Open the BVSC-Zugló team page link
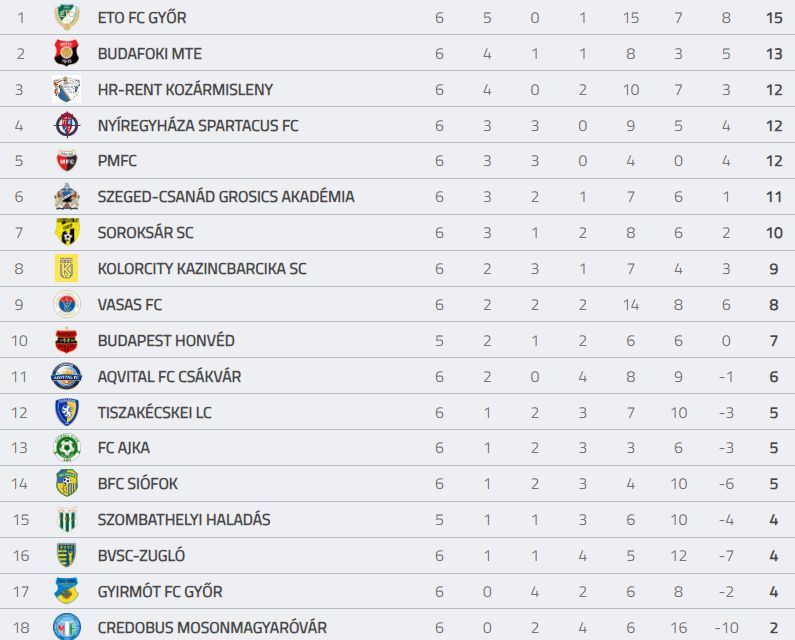The height and width of the screenshot is (640, 795). coord(141,555)
